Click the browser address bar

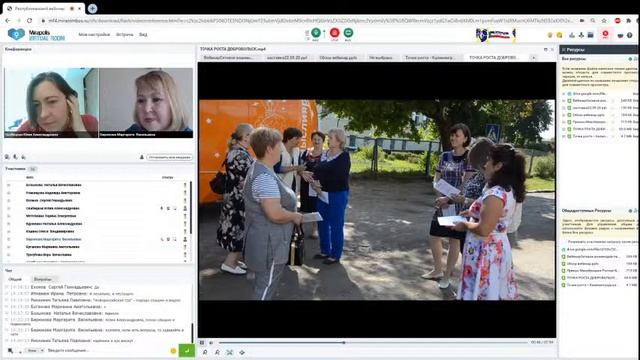[310, 20]
